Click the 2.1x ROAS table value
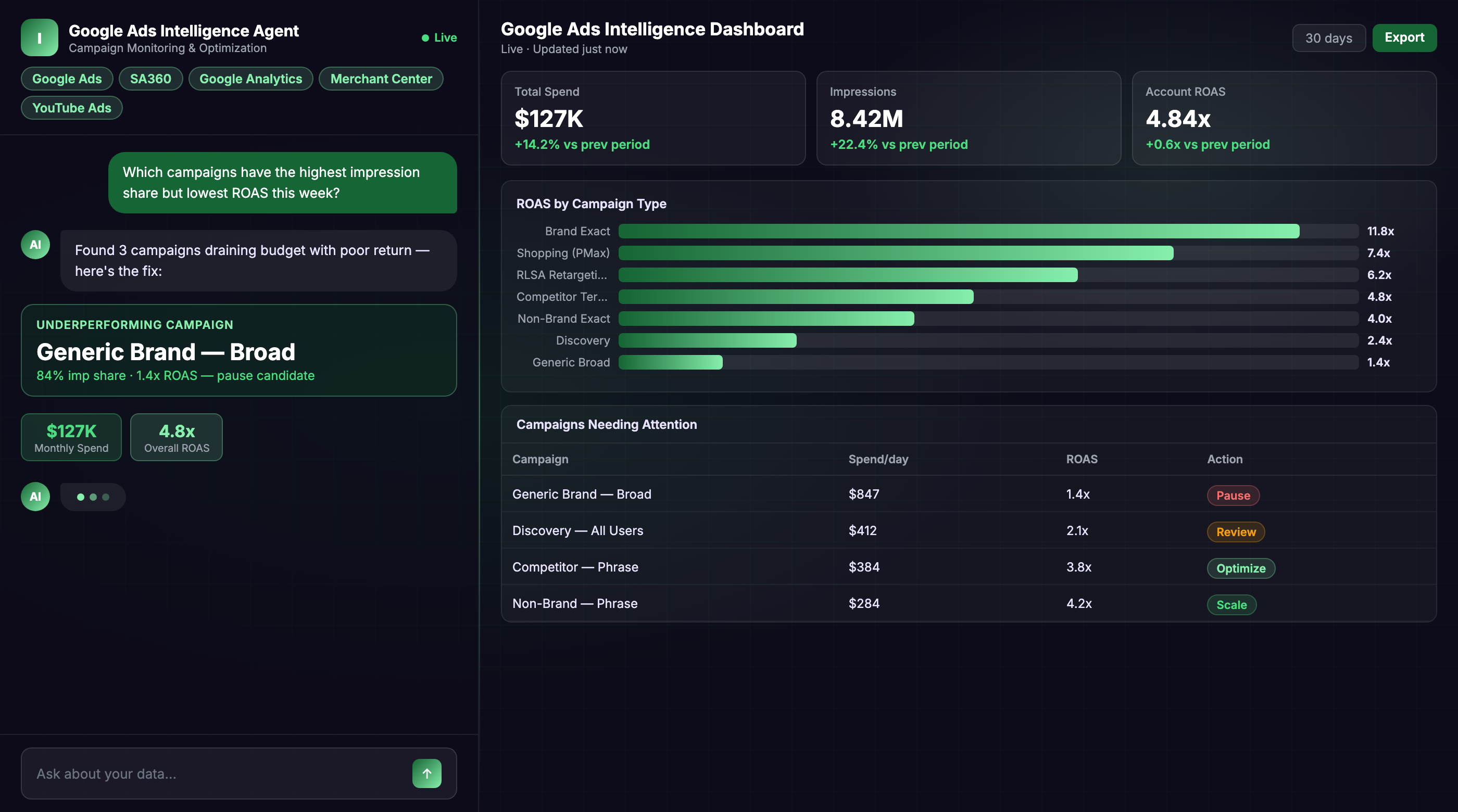The width and height of the screenshot is (1458, 812). tap(1077, 530)
